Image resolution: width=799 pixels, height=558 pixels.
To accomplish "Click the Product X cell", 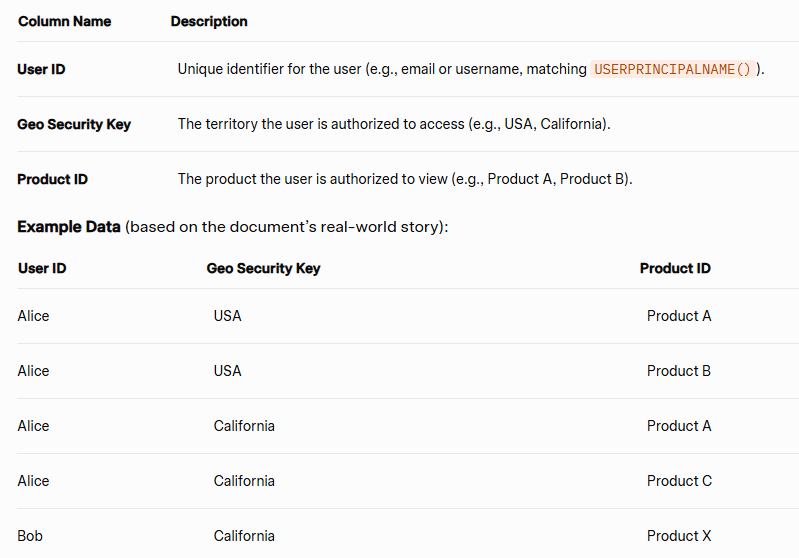I will [x=679, y=536].
